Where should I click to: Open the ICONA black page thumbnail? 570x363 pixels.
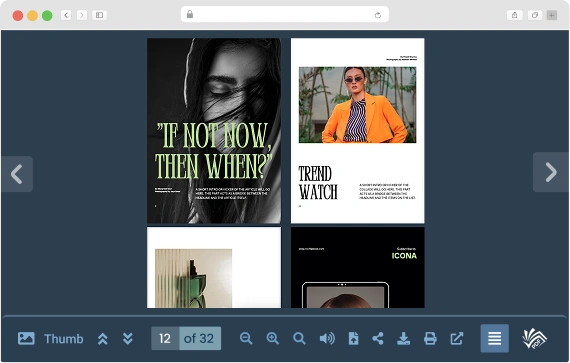(357, 267)
